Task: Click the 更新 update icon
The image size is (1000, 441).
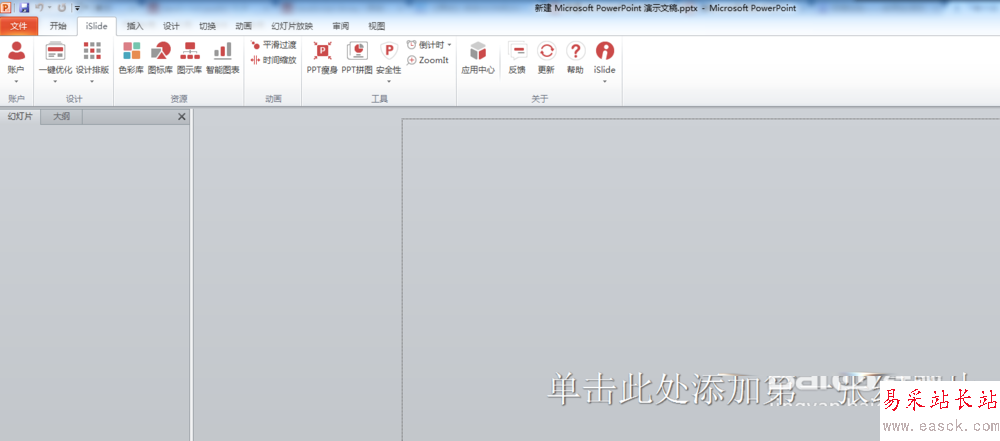Action: (546, 58)
